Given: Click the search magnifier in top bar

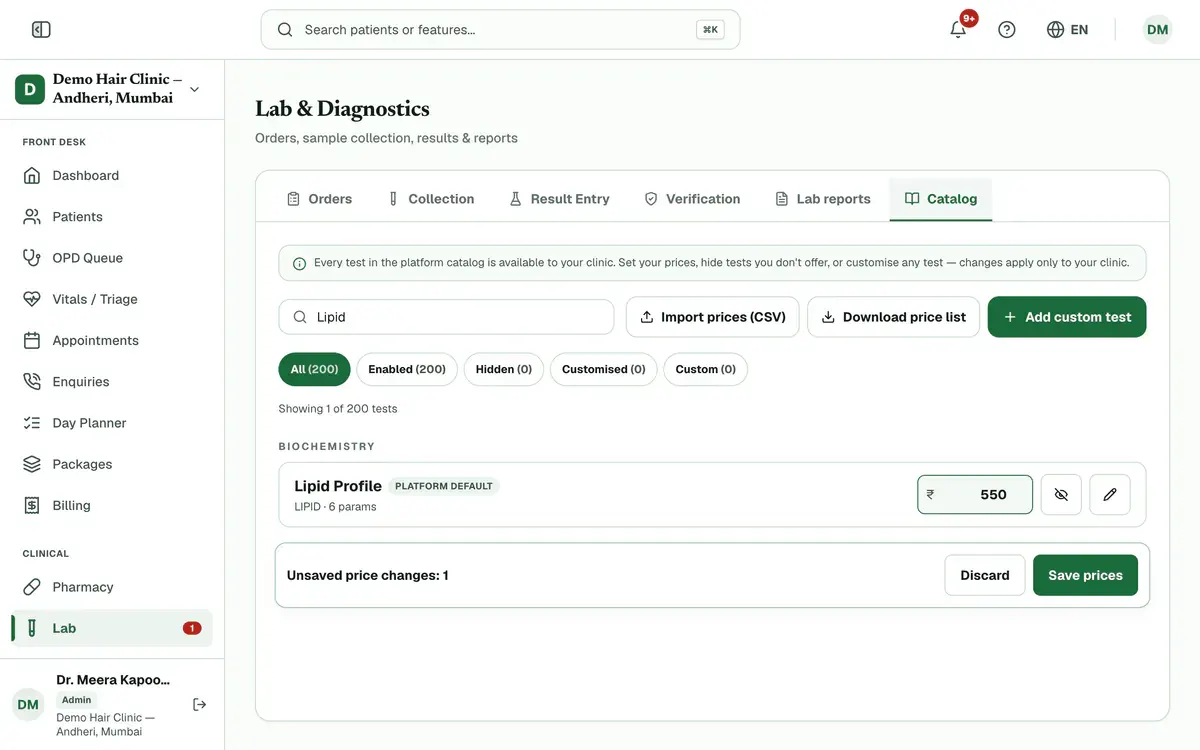Looking at the screenshot, I should click(285, 30).
